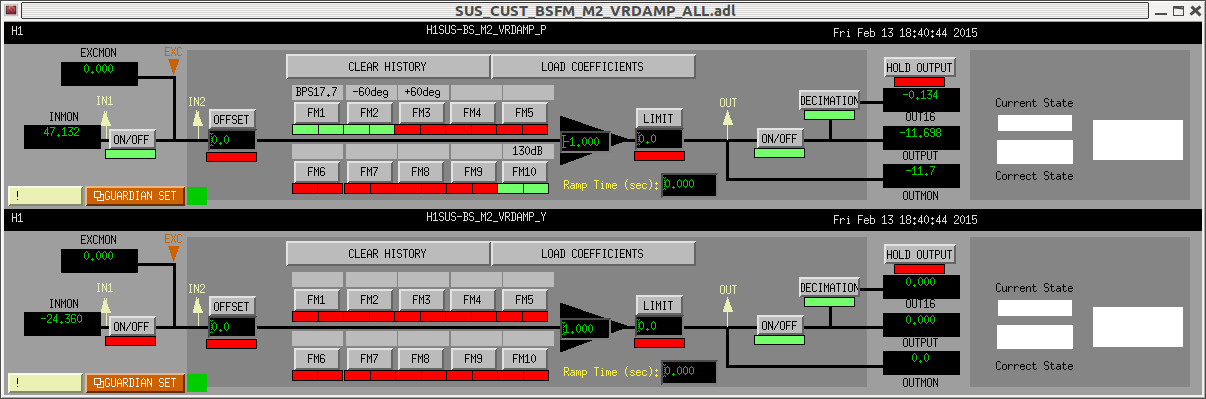Click LOAD COEFFICIENTS in VRDAMP_Y panel
1206x399 pixels.
[x=593, y=254]
